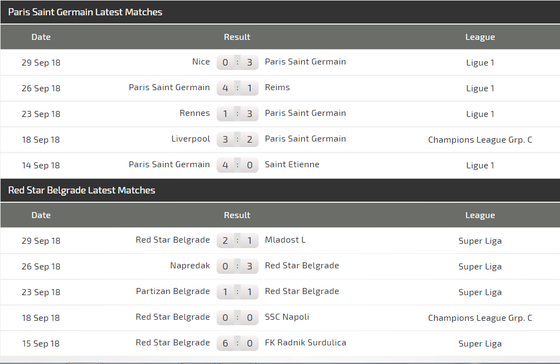
Task: Click the Nice vs Paris Saint Germain score
Action: (x=237, y=62)
